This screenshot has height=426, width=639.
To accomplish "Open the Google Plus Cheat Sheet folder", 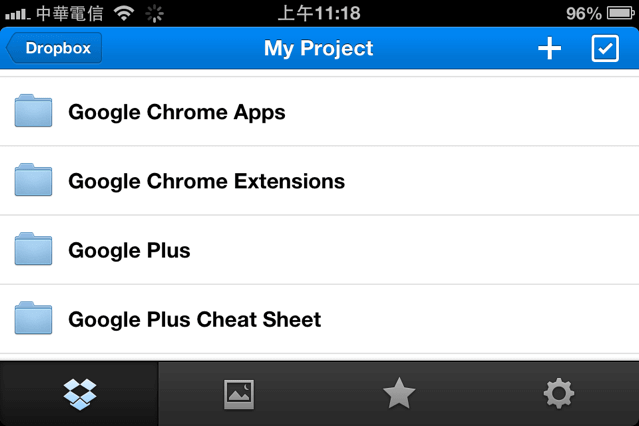I will point(320,319).
